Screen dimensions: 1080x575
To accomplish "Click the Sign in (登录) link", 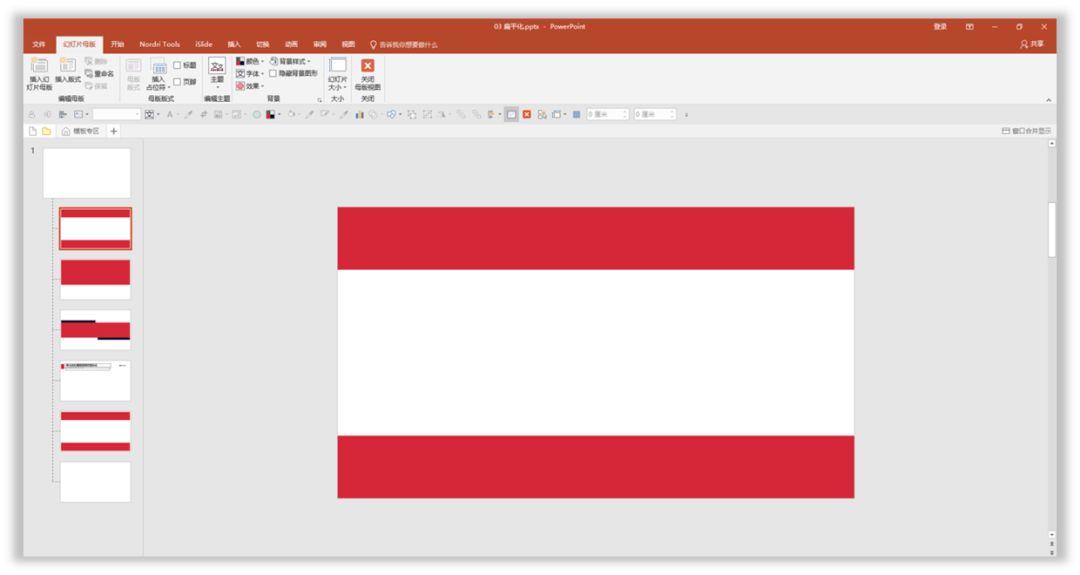I will (x=940, y=26).
